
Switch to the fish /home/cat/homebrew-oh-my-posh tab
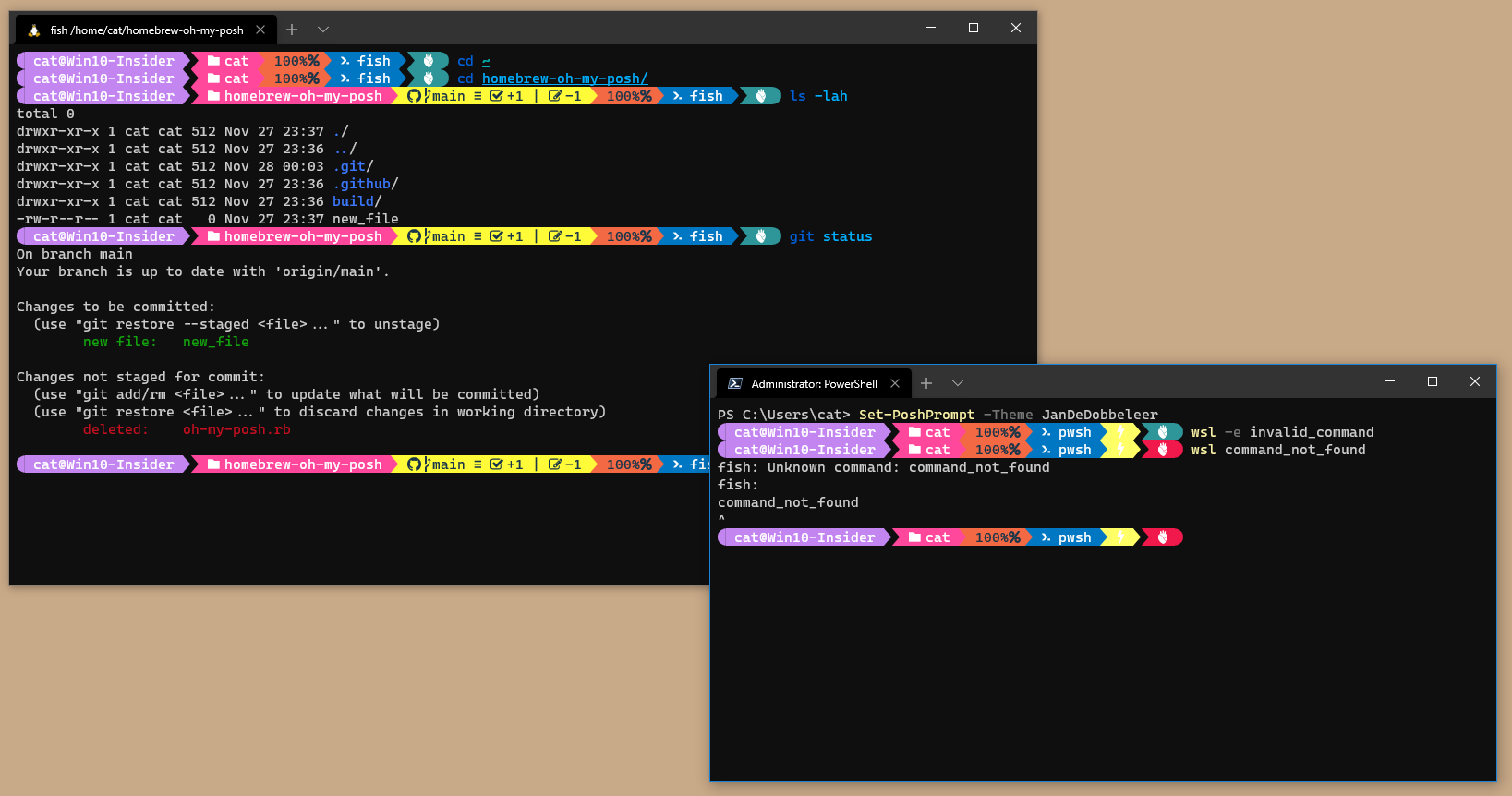point(145,30)
